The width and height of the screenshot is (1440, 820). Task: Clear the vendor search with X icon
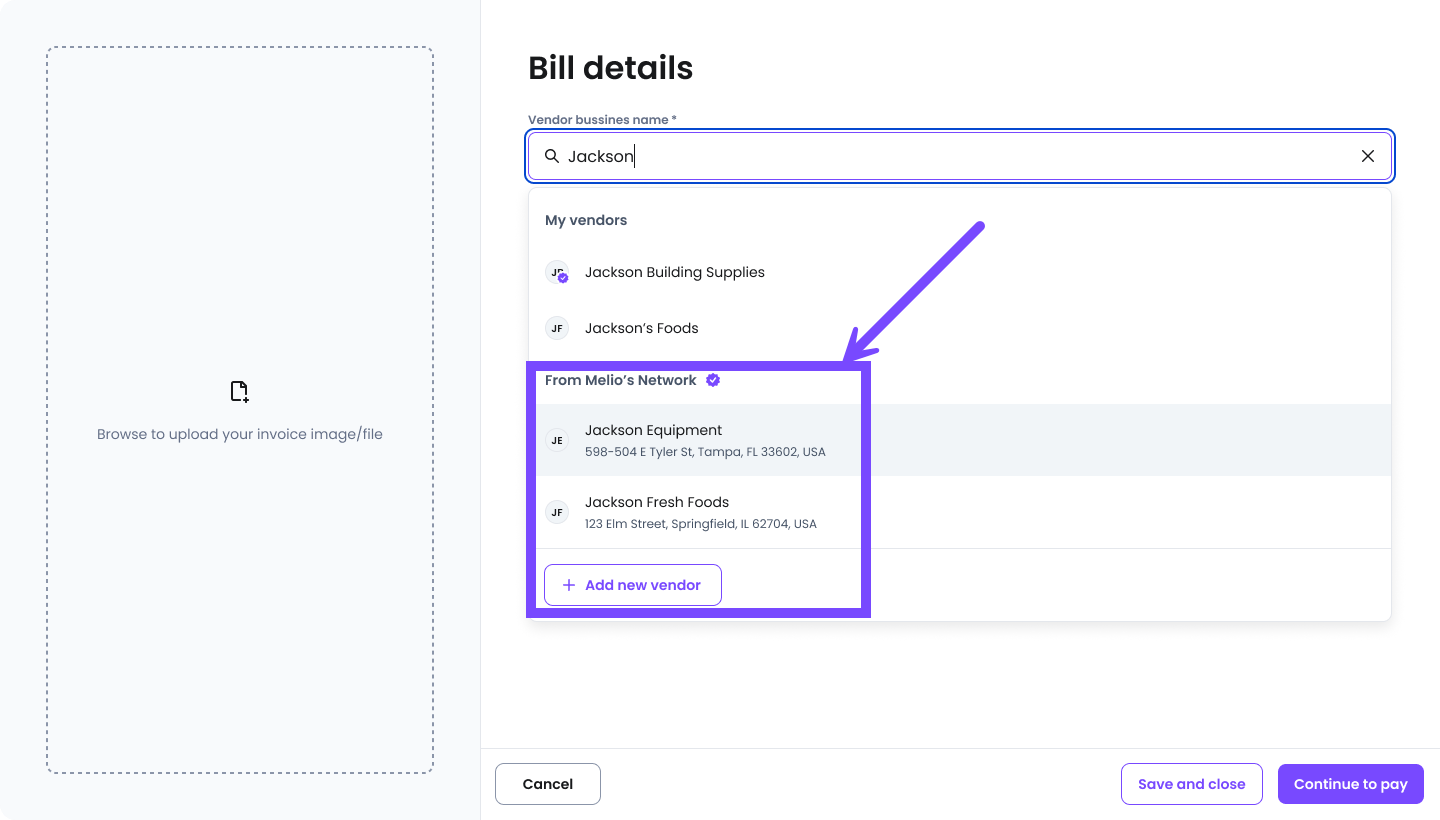pos(1368,156)
